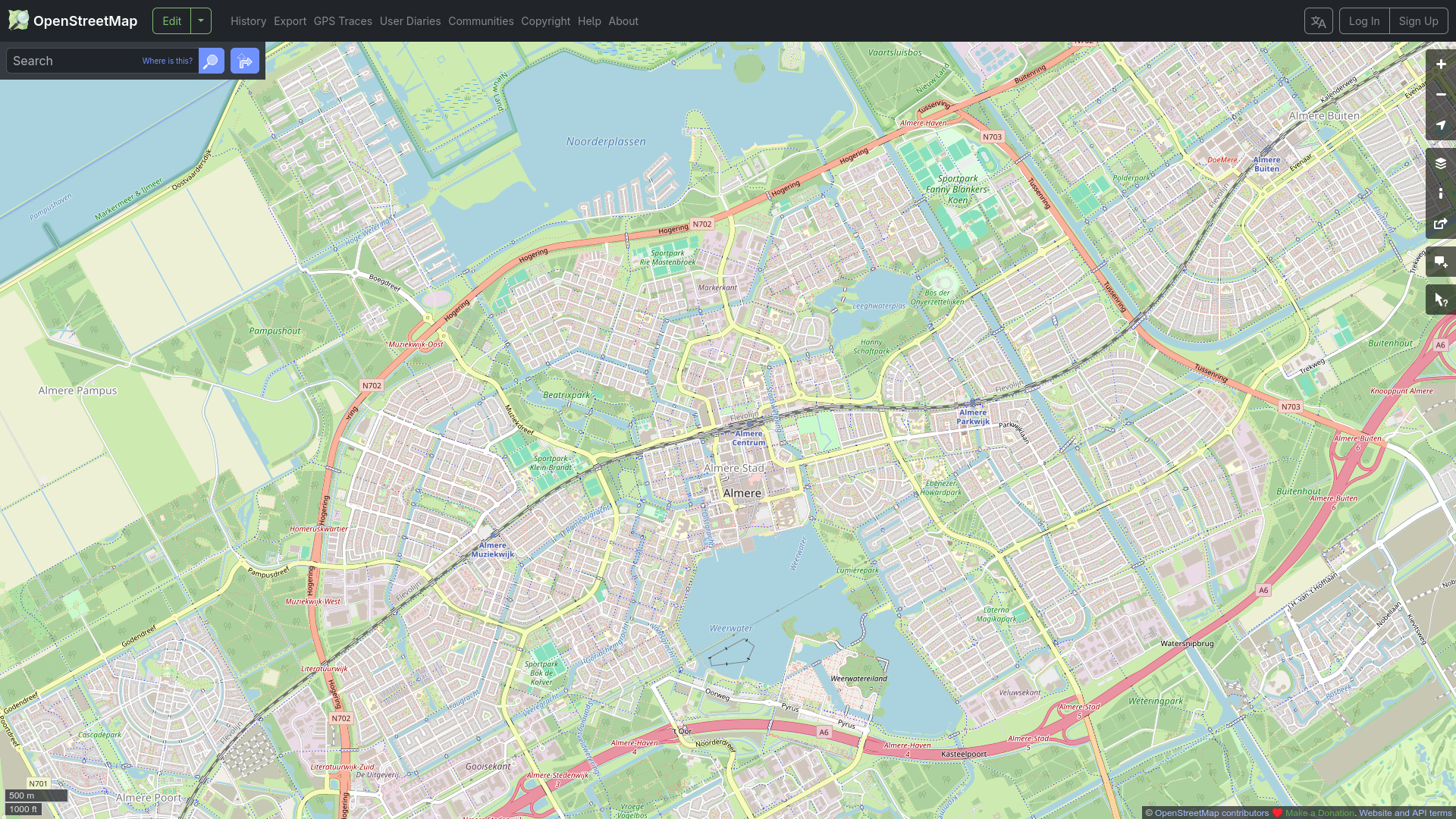Click the 'Vaartsluisbos' label
Screen dimensions: 1456x819
point(895,53)
